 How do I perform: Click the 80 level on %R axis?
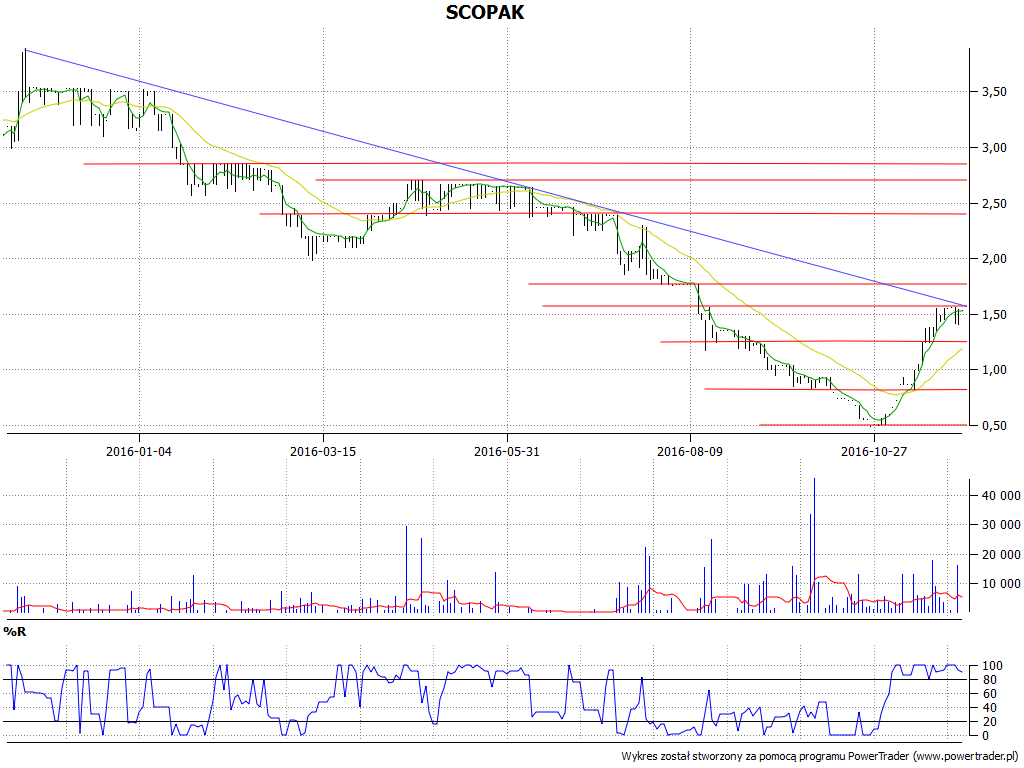(988, 680)
